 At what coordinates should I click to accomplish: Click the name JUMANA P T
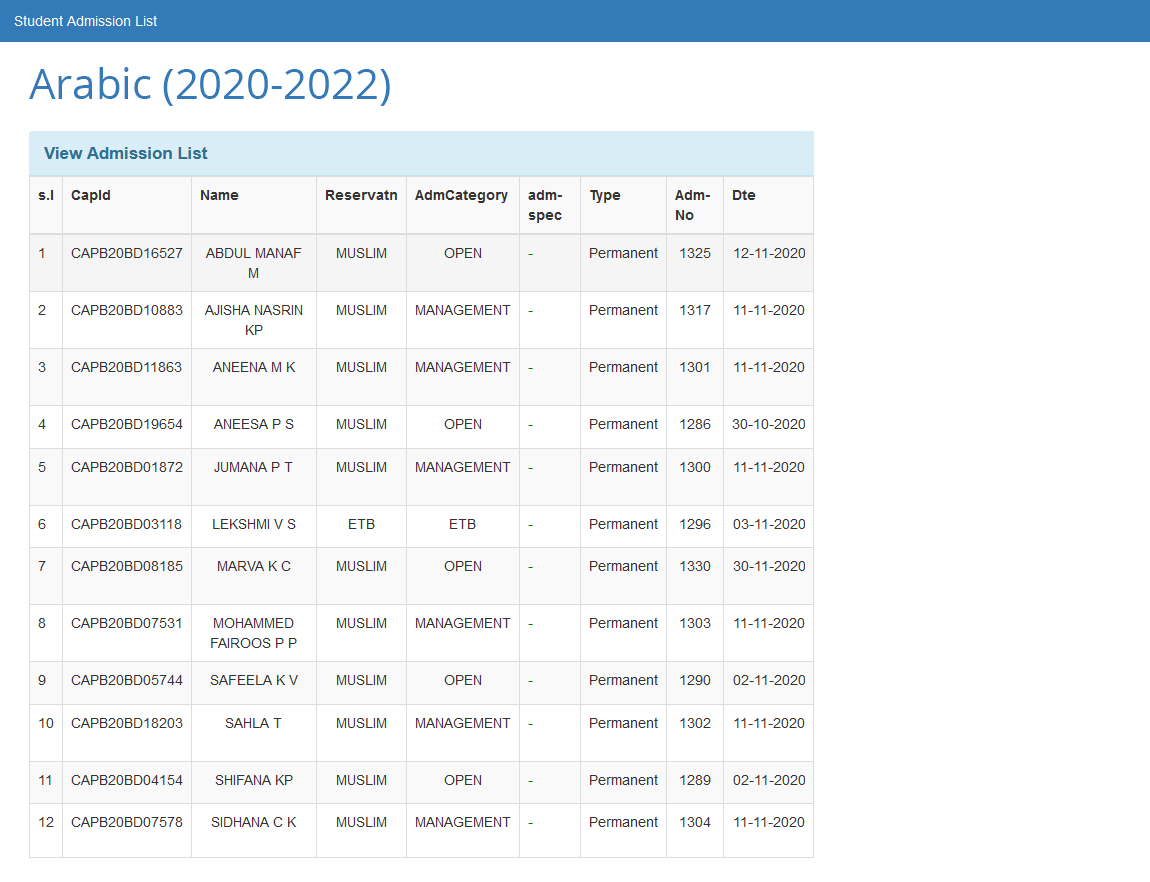pos(253,467)
